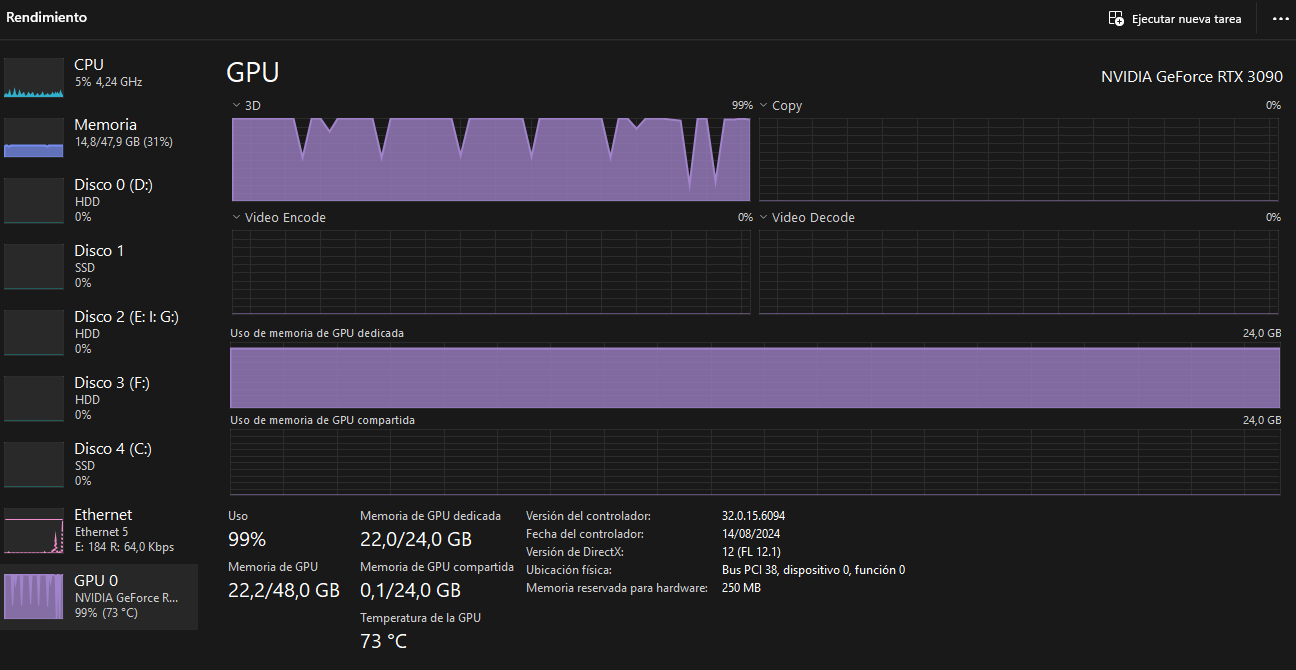Expand the Video Decode graph options
1296x670 pixels.
coord(764,217)
